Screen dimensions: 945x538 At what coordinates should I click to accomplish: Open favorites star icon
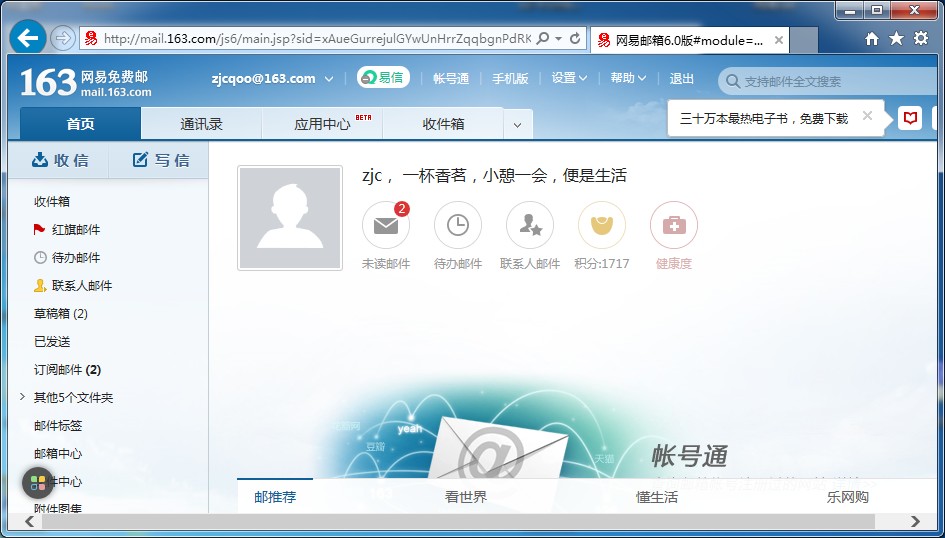(896, 39)
